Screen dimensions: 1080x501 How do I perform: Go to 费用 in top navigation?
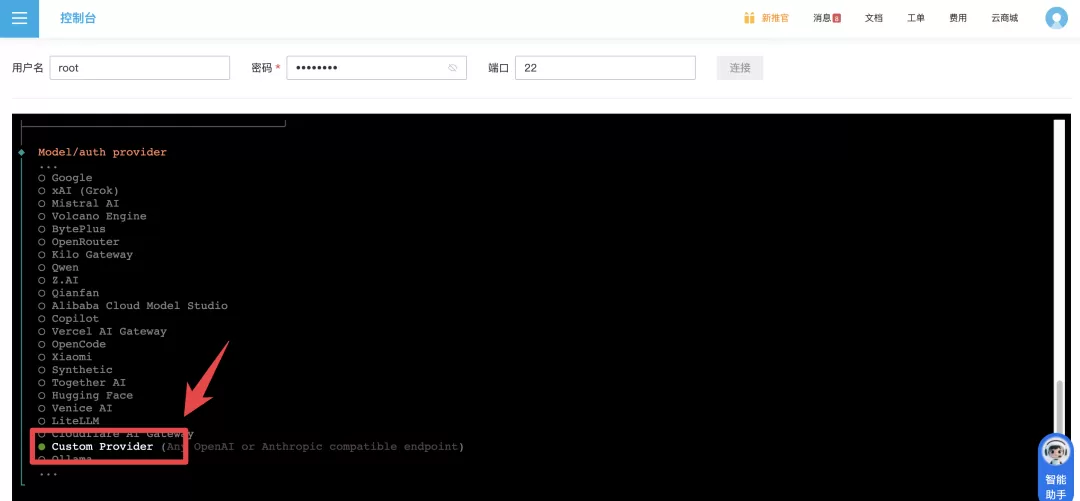click(957, 18)
